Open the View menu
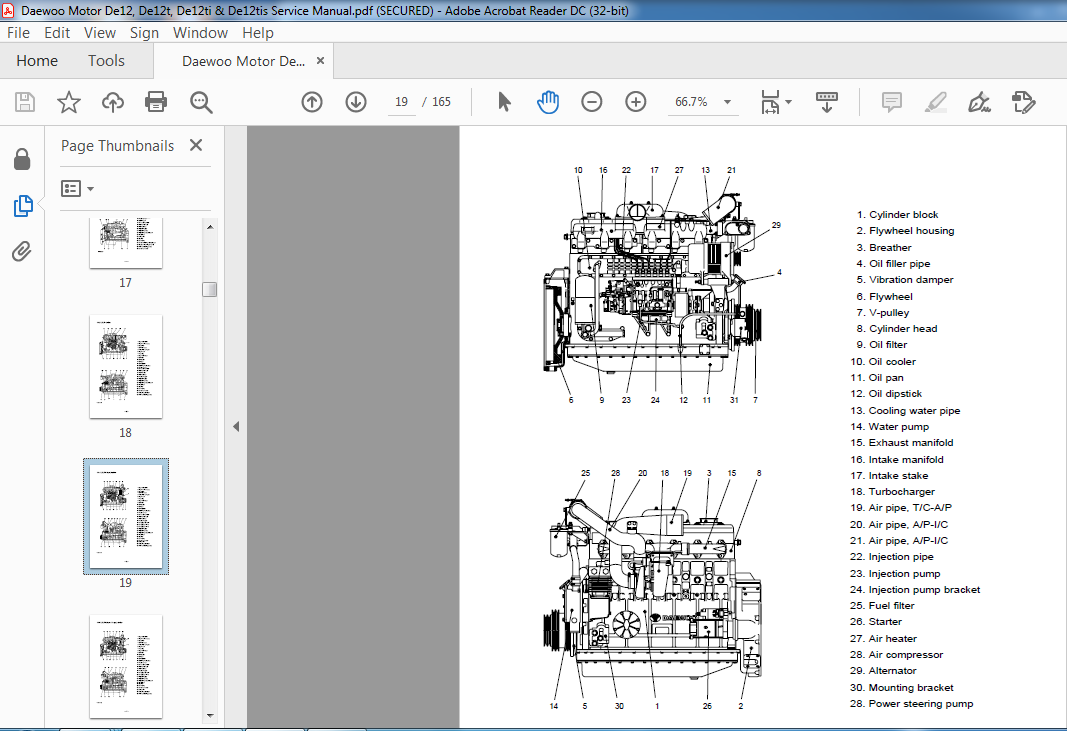This screenshot has height=731, width=1067. (100, 33)
